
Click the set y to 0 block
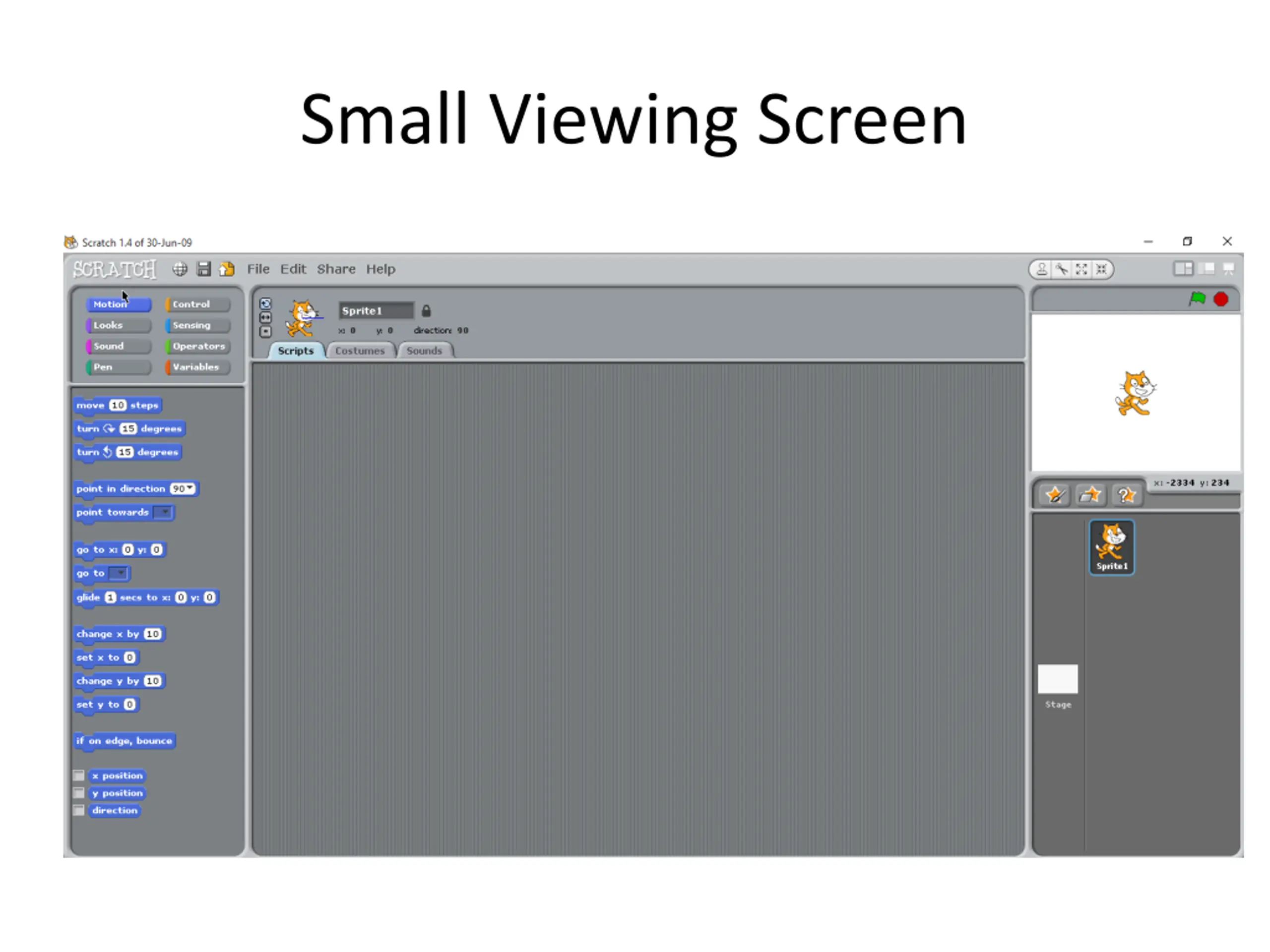point(106,705)
